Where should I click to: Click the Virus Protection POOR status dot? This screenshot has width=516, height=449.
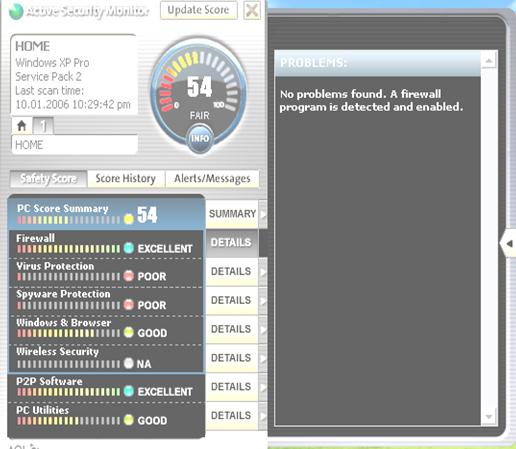[x=129, y=276]
